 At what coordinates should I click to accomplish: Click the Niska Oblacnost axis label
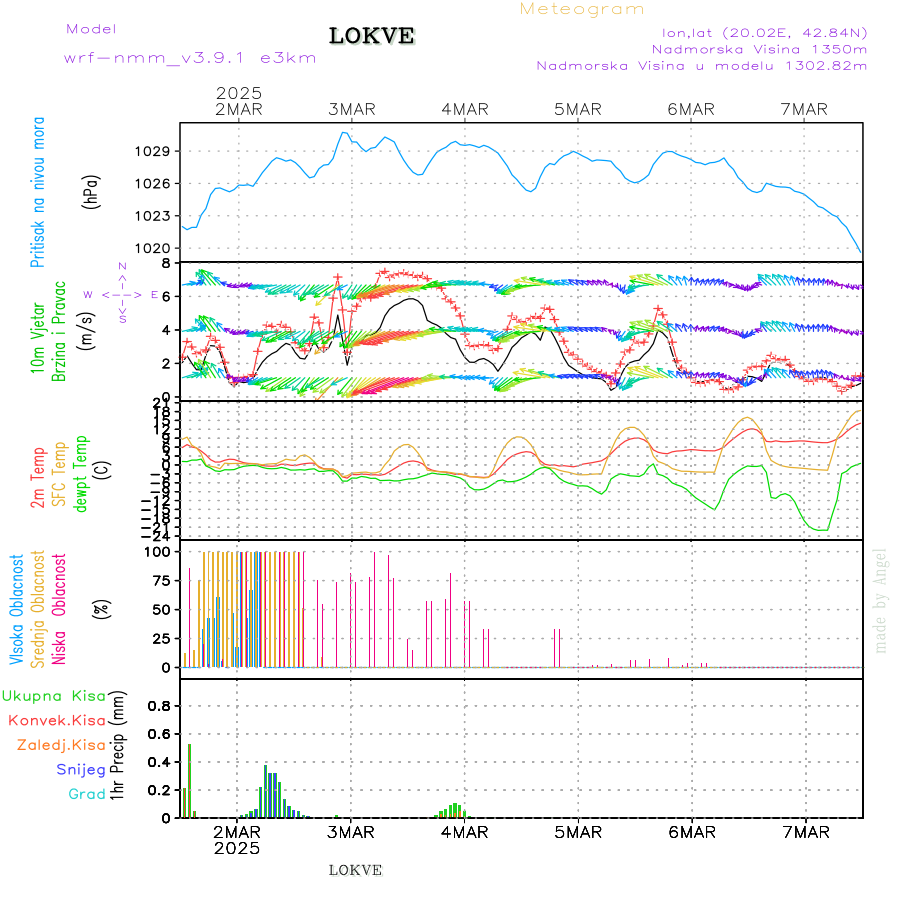pyautogui.click(x=59, y=609)
